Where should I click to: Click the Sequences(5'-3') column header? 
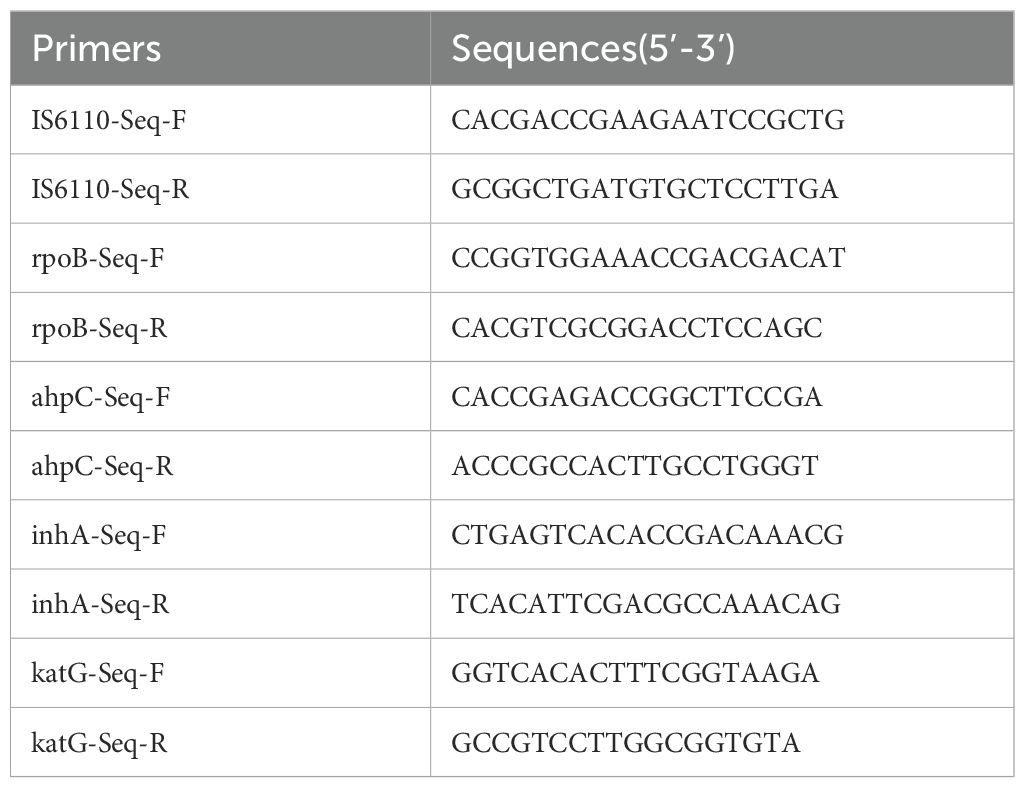click(x=722, y=48)
